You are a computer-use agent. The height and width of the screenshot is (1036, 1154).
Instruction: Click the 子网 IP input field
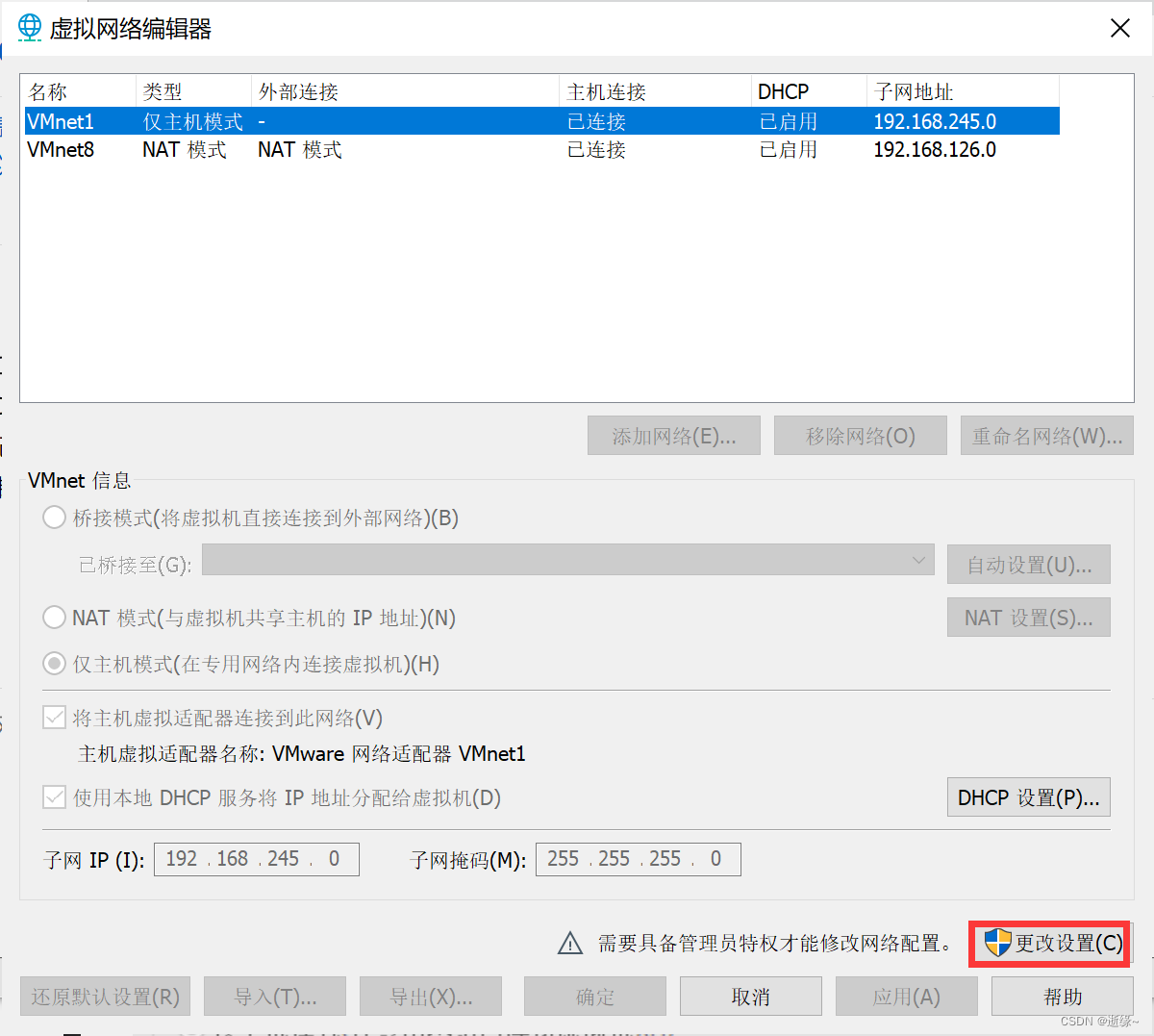pyautogui.click(x=257, y=859)
